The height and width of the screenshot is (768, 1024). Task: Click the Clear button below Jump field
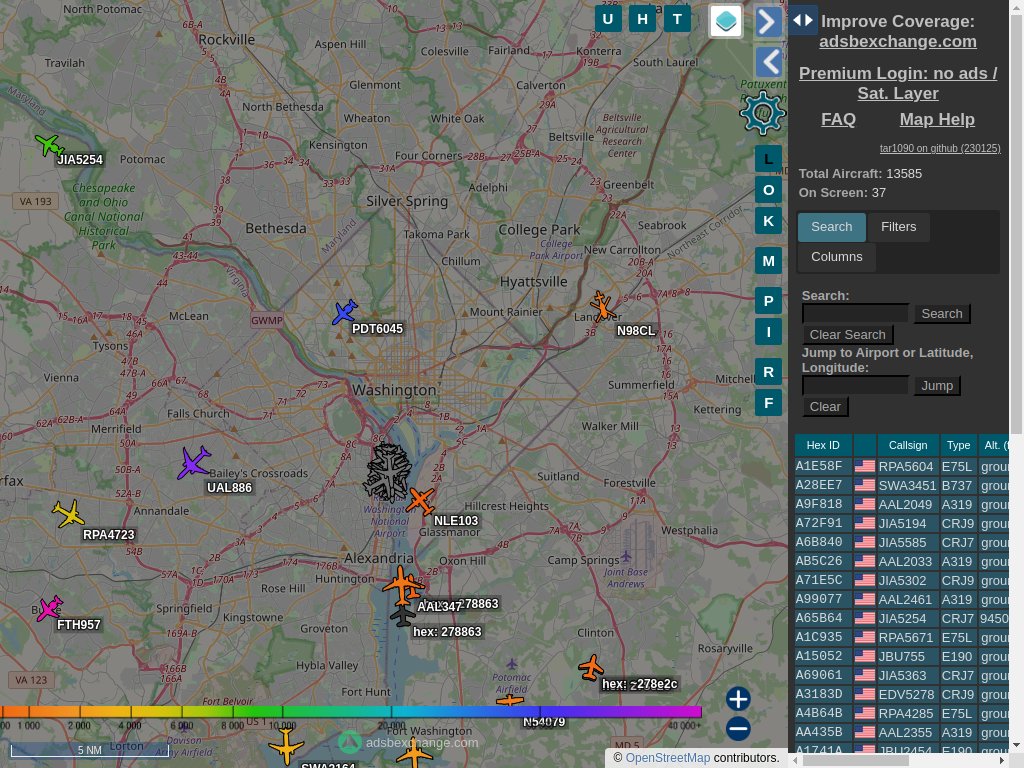pyautogui.click(x=825, y=406)
